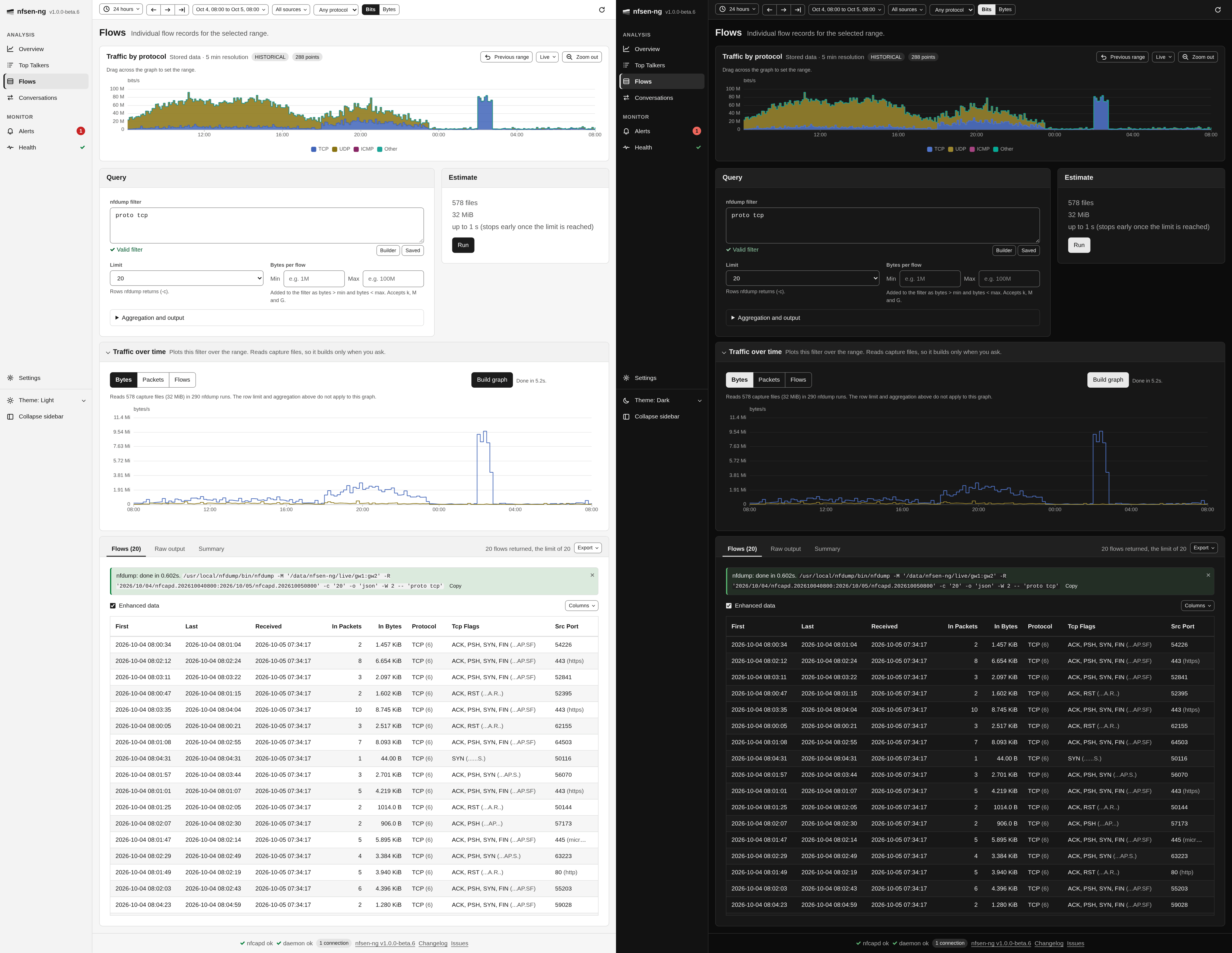Select Bits units in dark toolbar
The image size is (1232, 953).
pyautogui.click(x=987, y=10)
